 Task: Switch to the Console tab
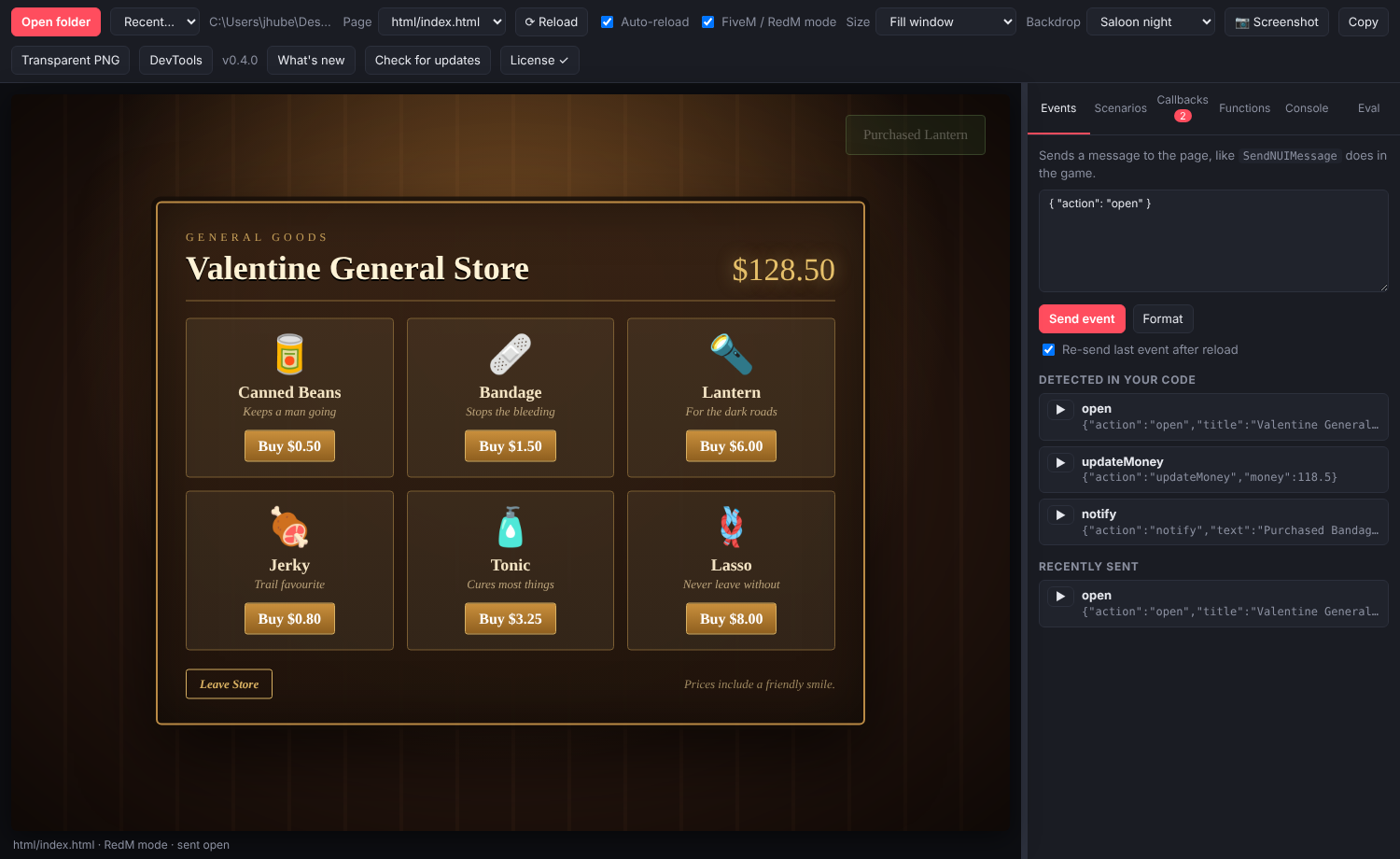coord(1307,108)
